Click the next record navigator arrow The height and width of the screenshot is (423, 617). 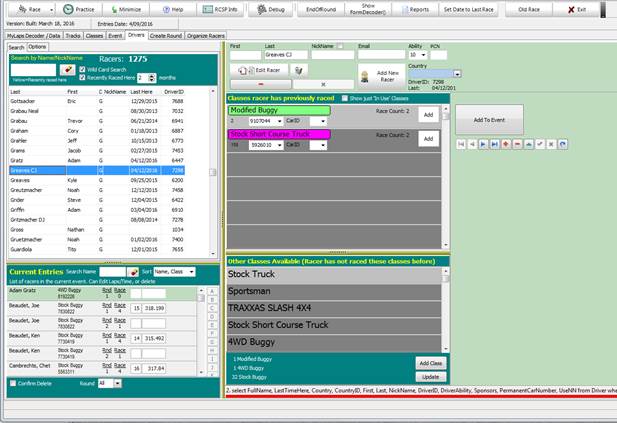(483, 144)
